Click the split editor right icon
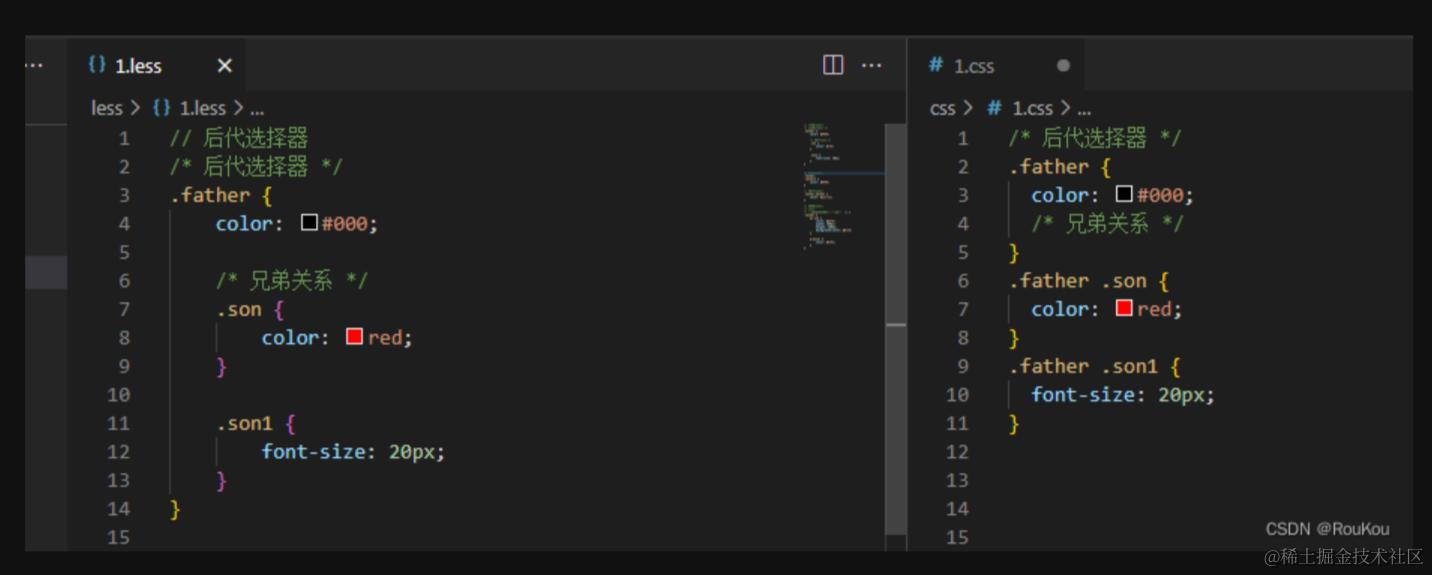 click(x=832, y=65)
